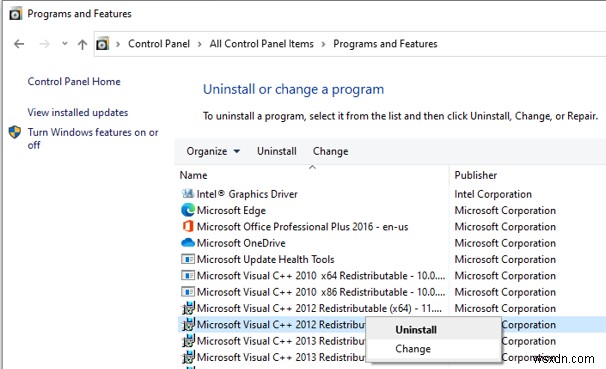The width and height of the screenshot is (606, 369).
Task: Click the Microsoft OneDrive cloud icon
Action: (188, 243)
